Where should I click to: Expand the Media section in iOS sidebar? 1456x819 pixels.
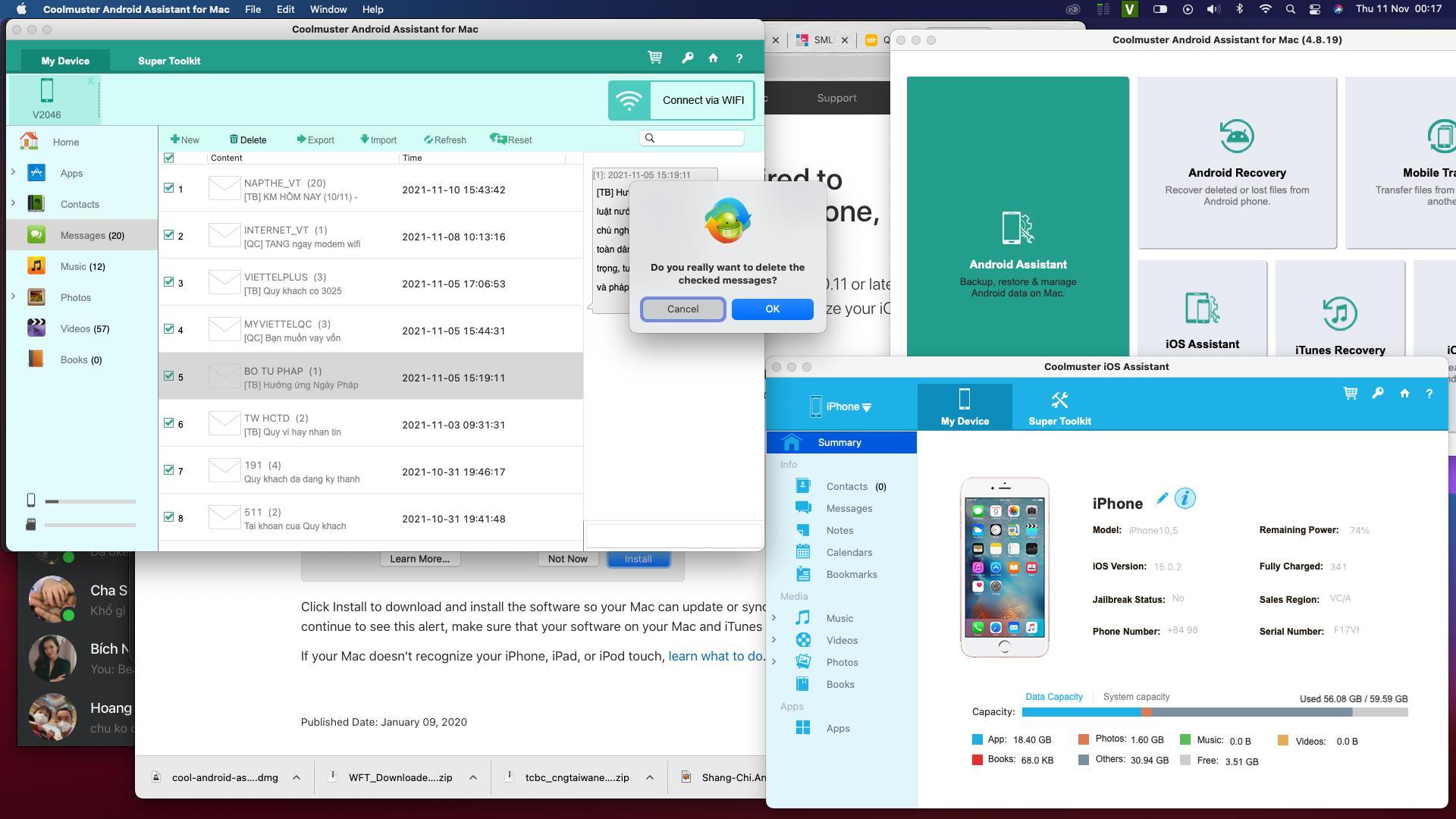[793, 596]
